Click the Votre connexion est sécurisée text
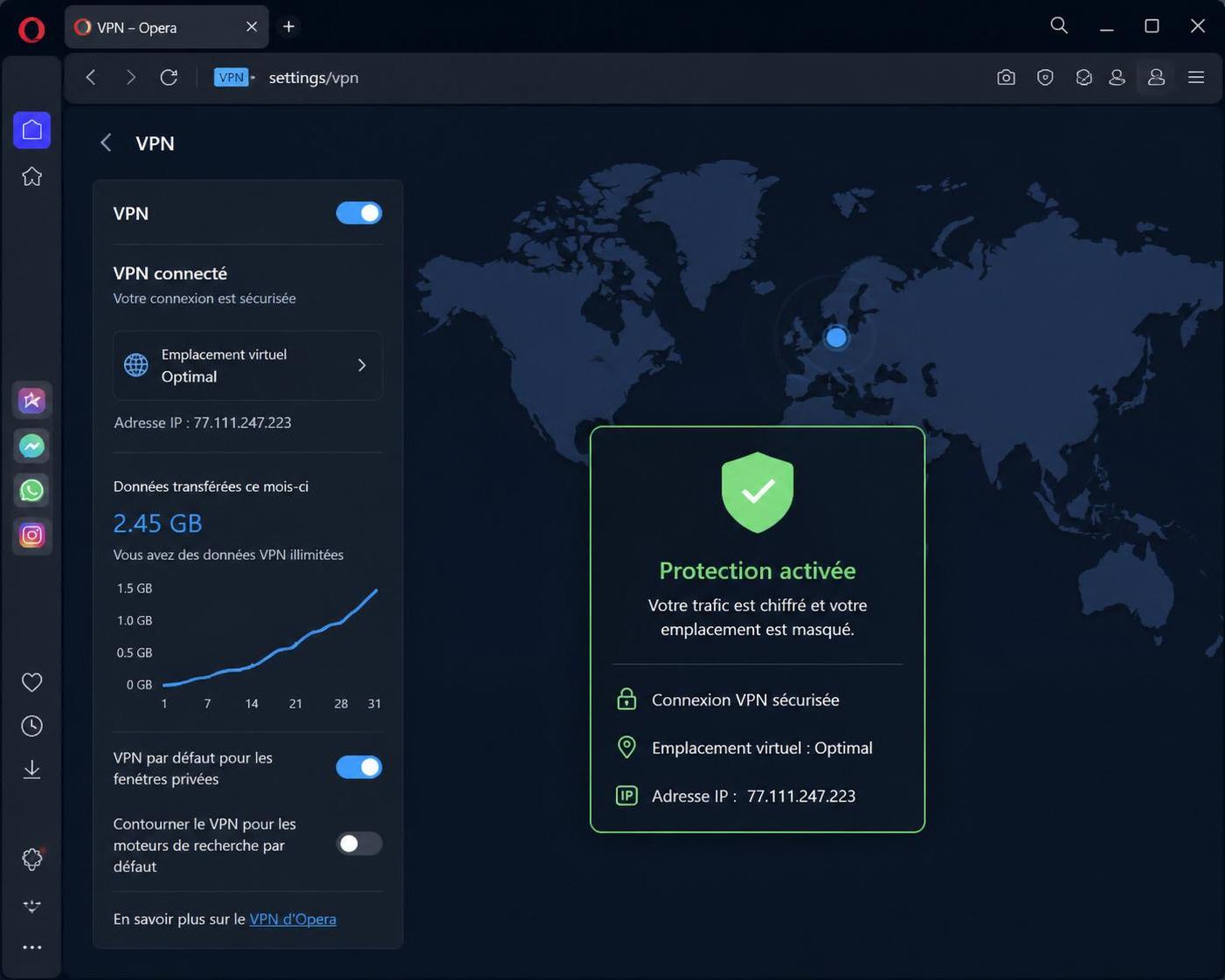This screenshot has width=1225, height=980. [204, 298]
